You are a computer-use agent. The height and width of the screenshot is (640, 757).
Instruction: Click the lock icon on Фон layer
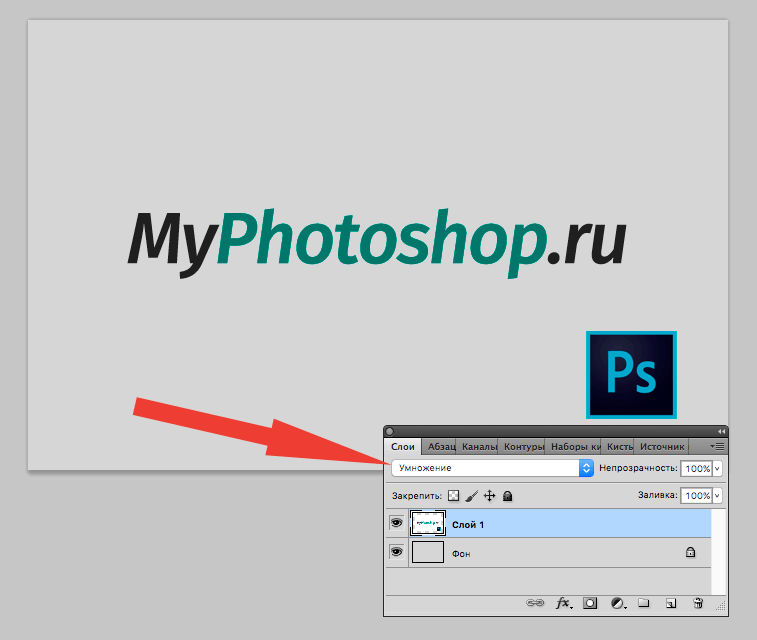690,551
